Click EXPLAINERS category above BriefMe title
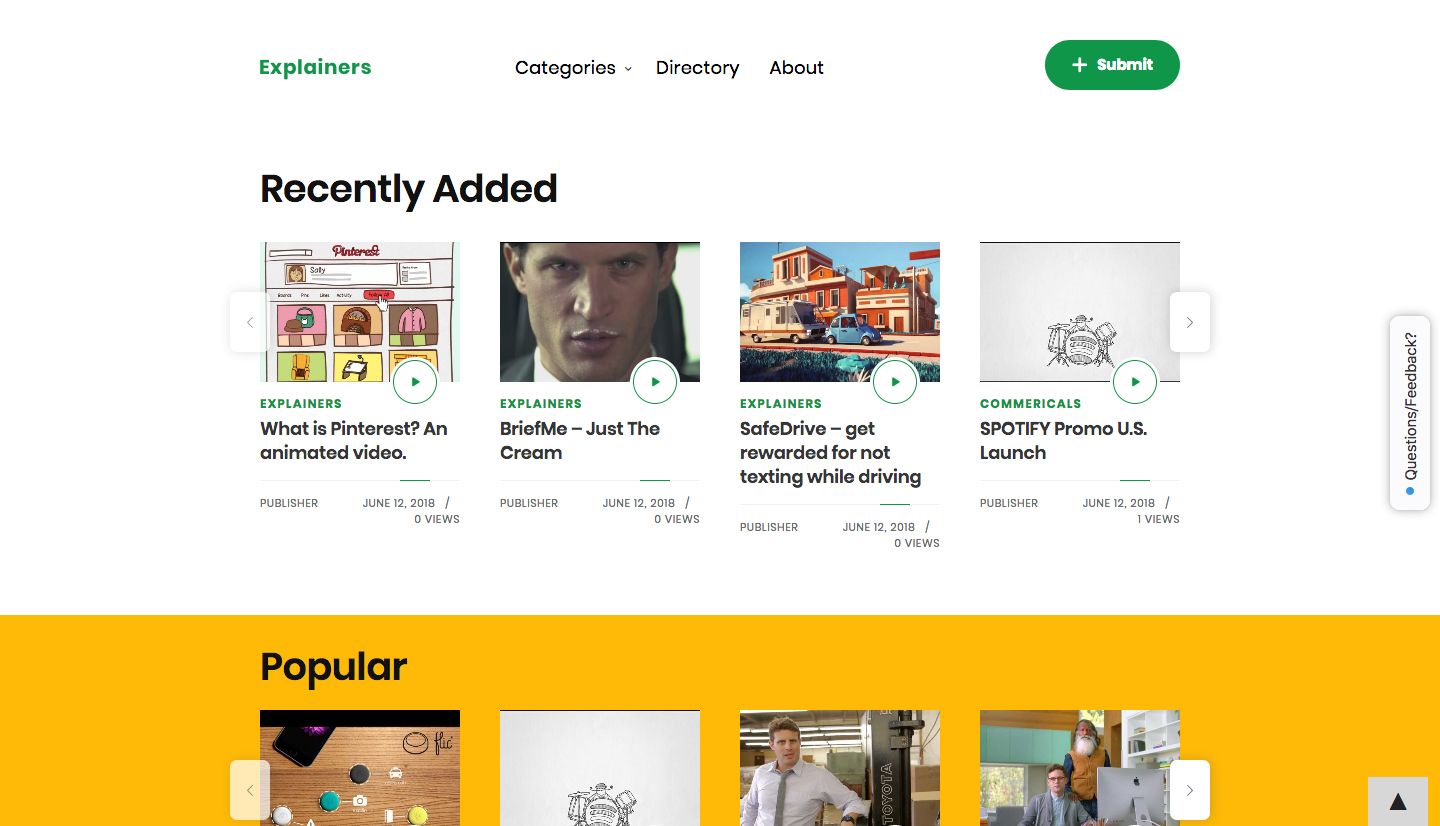The height and width of the screenshot is (826, 1440). tap(541, 404)
